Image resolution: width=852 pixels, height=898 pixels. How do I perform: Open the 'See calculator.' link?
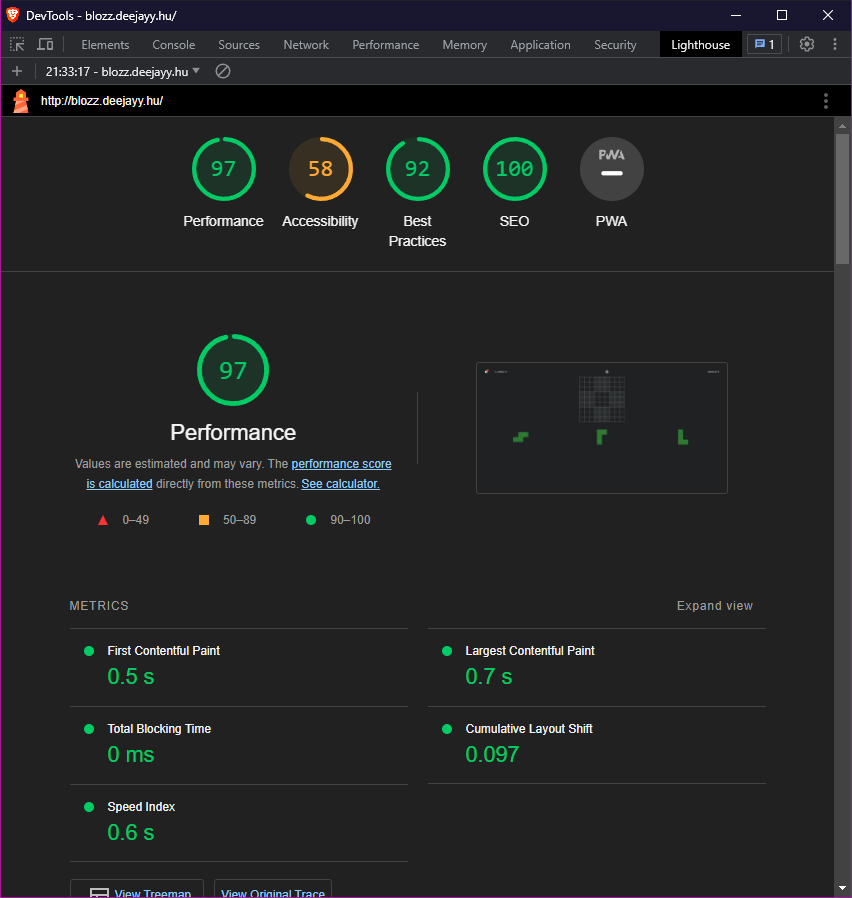(x=340, y=484)
